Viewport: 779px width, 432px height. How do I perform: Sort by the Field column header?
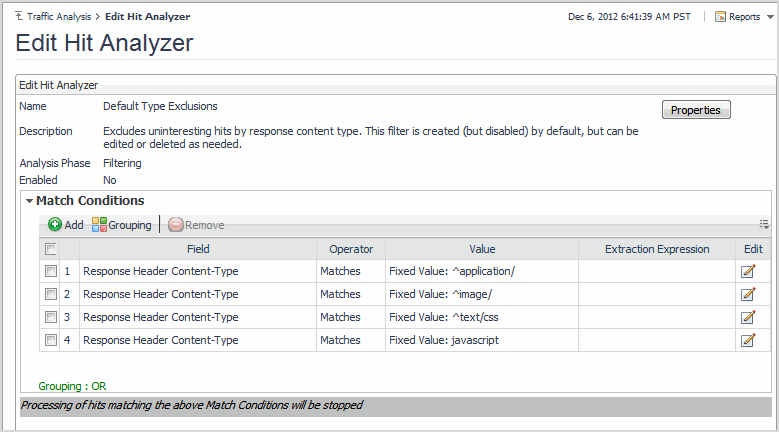pyautogui.click(x=198, y=249)
